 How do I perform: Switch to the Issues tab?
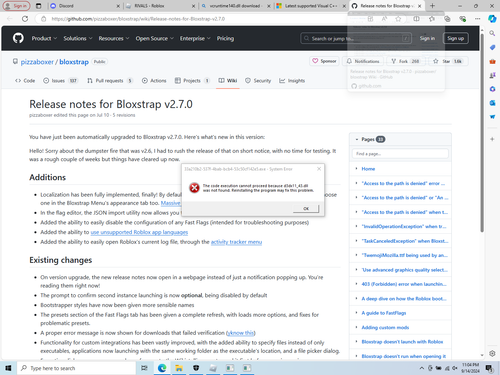point(60,81)
